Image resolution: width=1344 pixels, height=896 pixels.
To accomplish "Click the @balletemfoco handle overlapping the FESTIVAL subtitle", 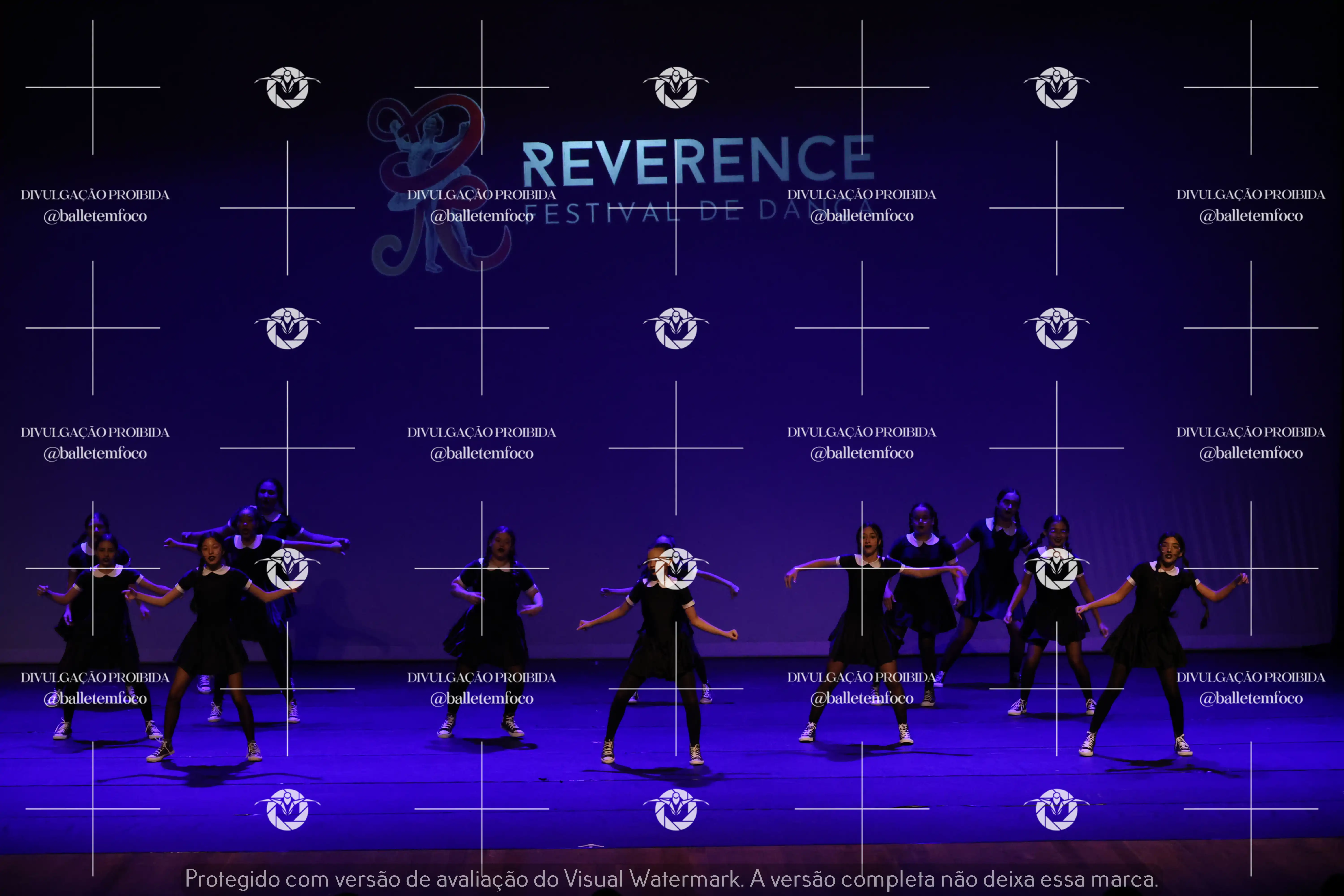I will click(x=482, y=216).
